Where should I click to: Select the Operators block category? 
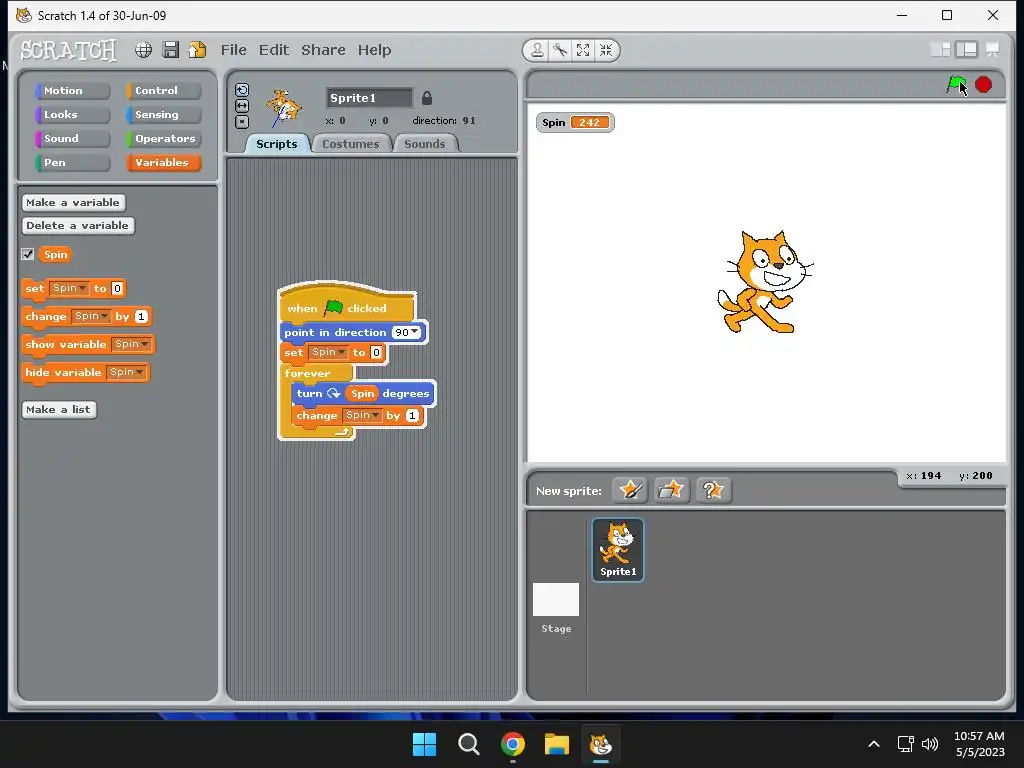163,138
